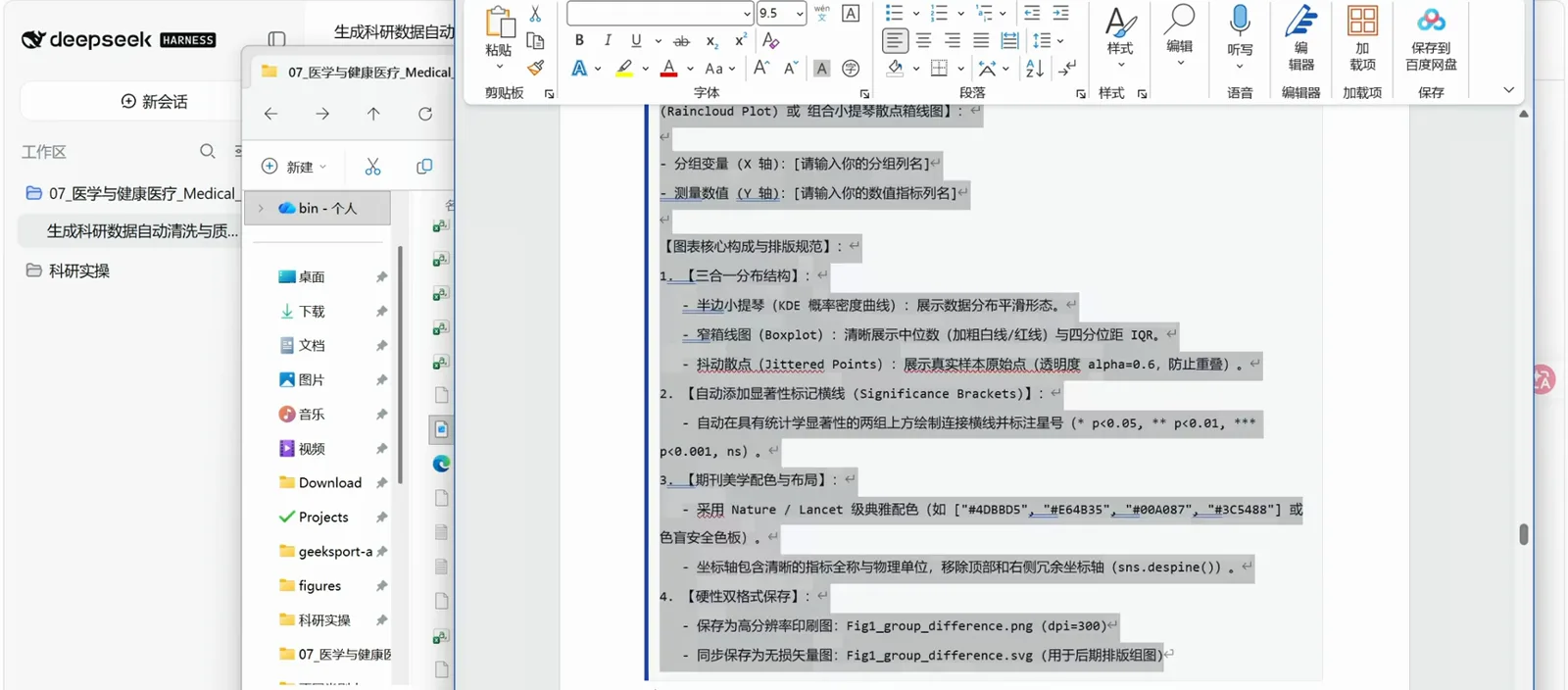The width and height of the screenshot is (1568, 690).
Task: Toggle italic formatting
Action: [x=608, y=40]
